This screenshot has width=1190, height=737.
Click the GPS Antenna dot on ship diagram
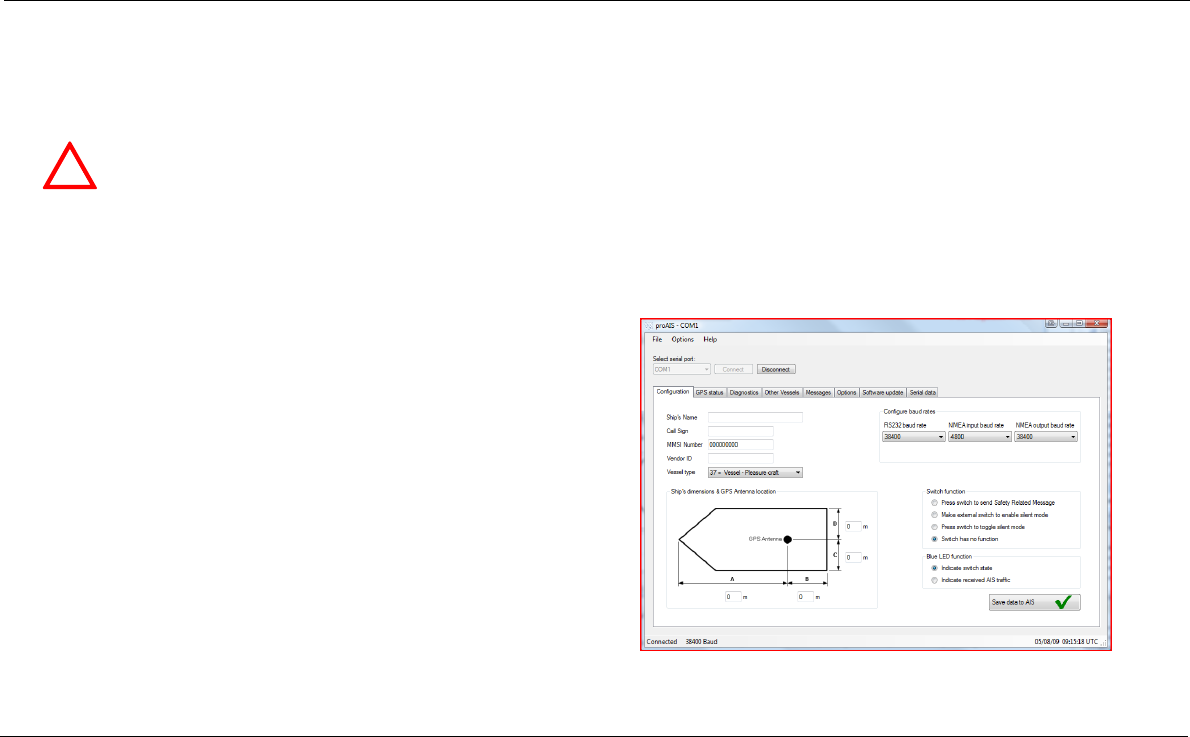[x=788, y=539]
